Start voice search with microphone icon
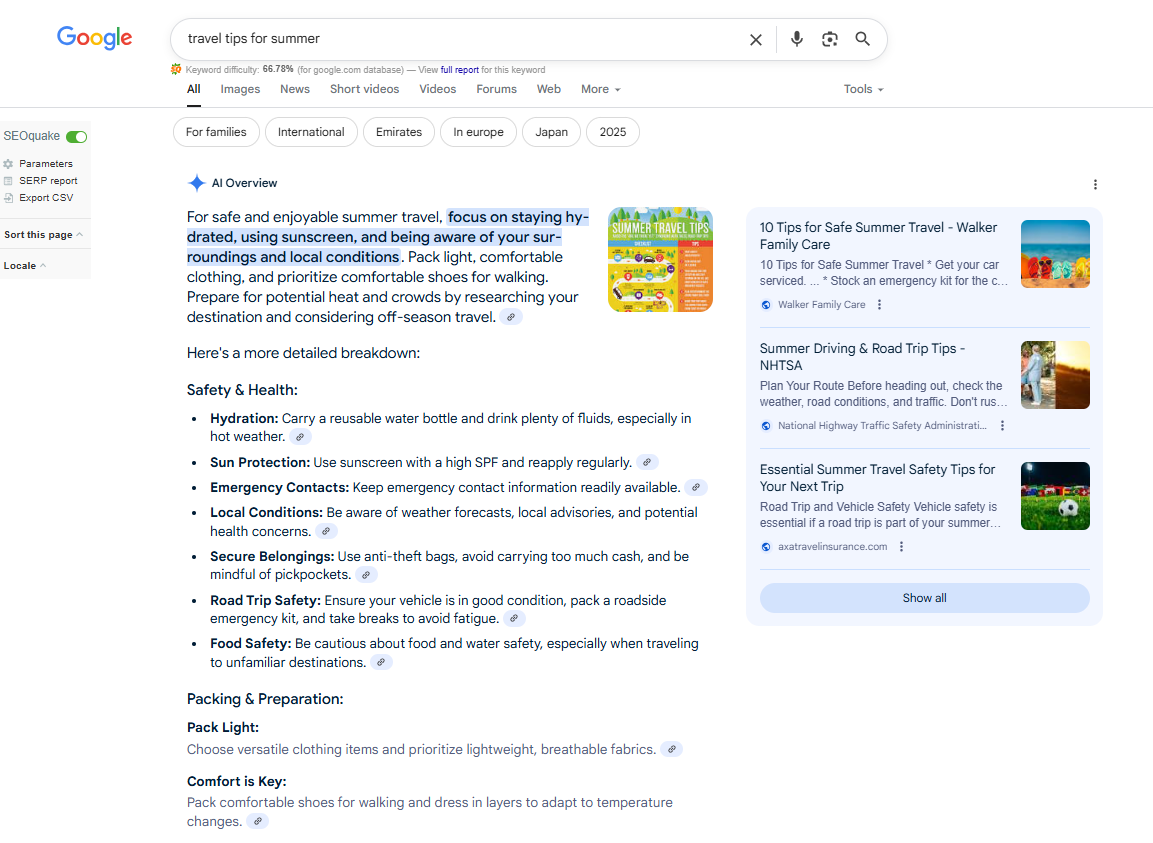 [796, 39]
